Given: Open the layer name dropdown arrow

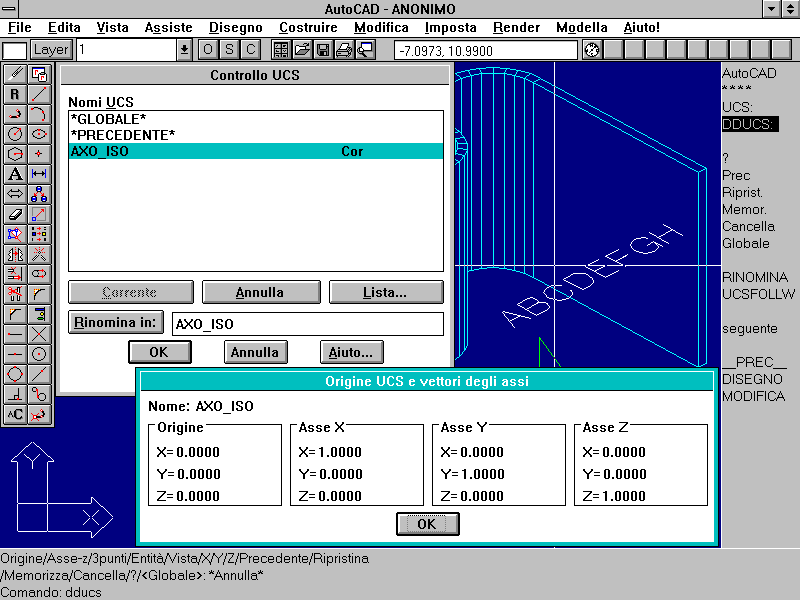Looking at the screenshot, I should (x=184, y=50).
